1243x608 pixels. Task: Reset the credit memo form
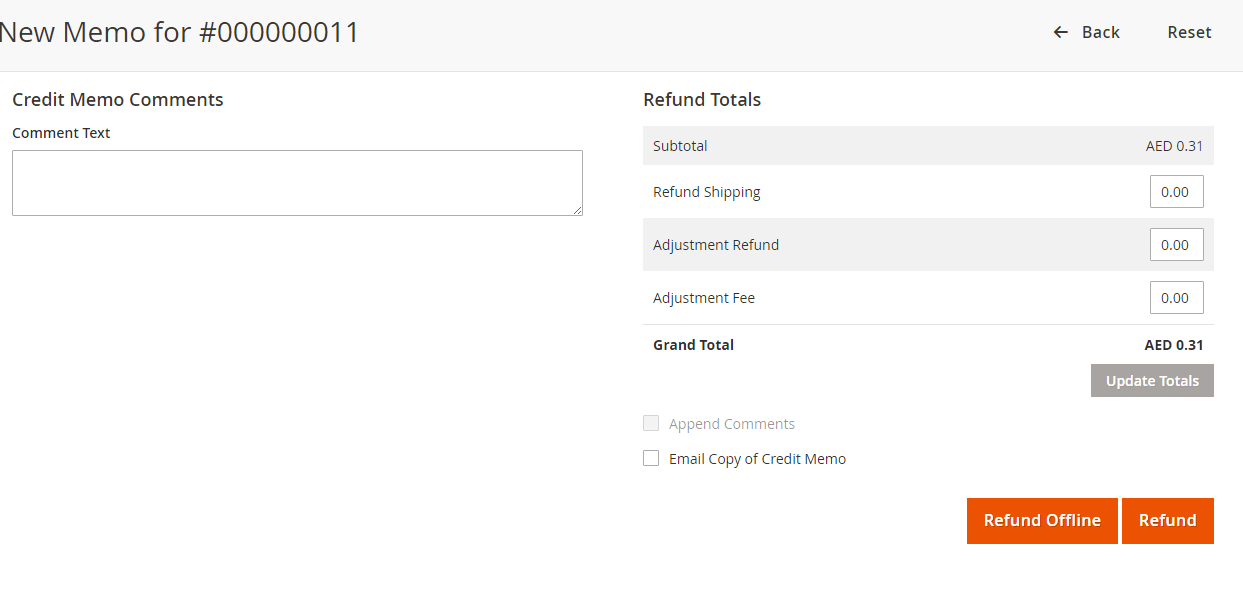pyautogui.click(x=1189, y=33)
